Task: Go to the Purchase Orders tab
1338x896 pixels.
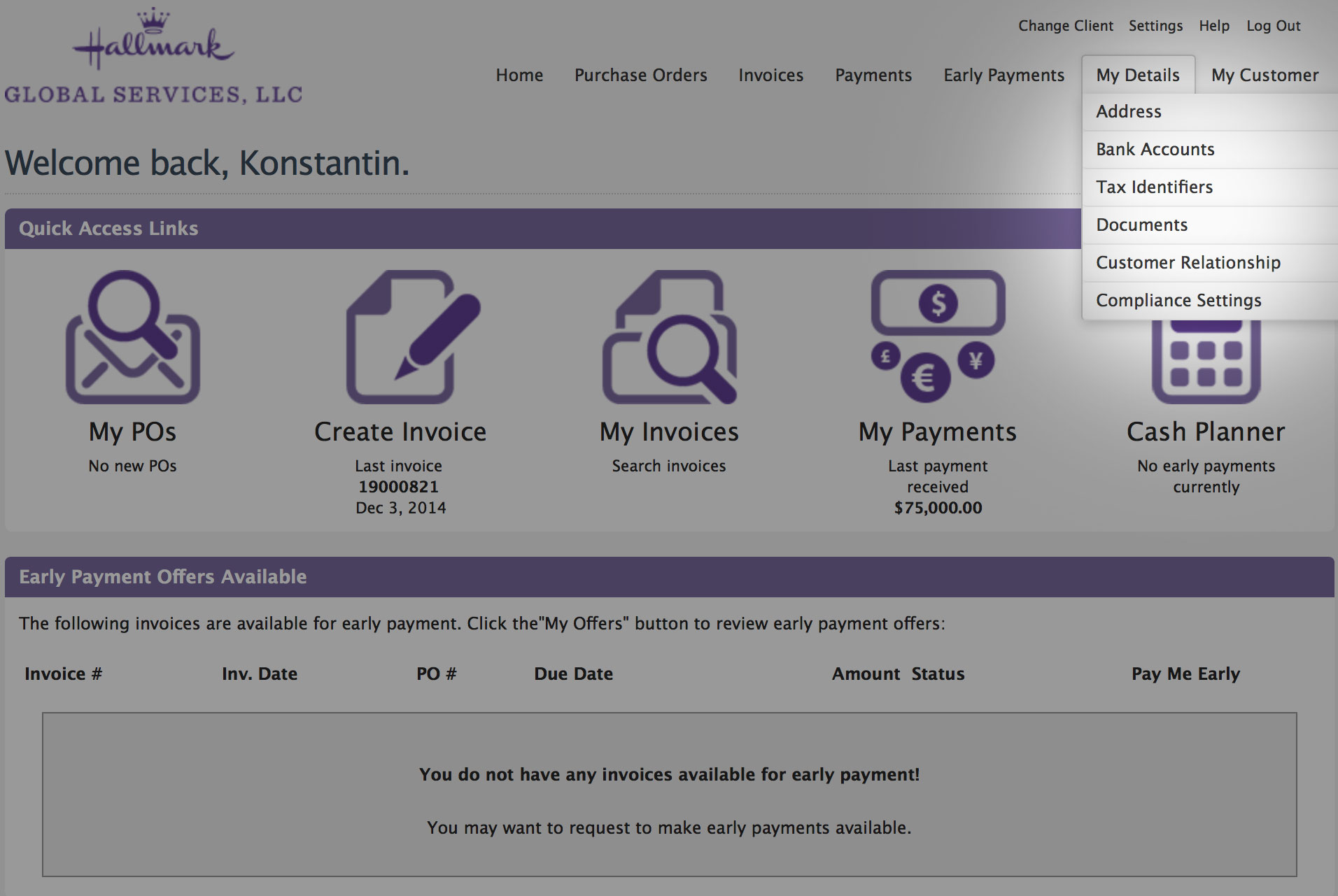Action: pyautogui.click(x=640, y=75)
